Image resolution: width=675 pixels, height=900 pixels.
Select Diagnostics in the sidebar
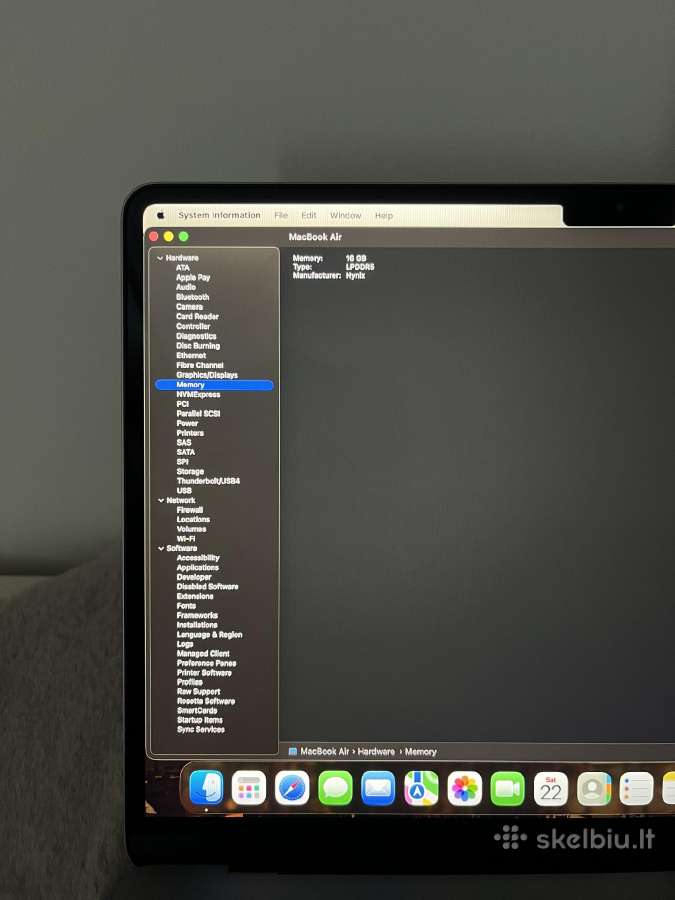pos(196,336)
